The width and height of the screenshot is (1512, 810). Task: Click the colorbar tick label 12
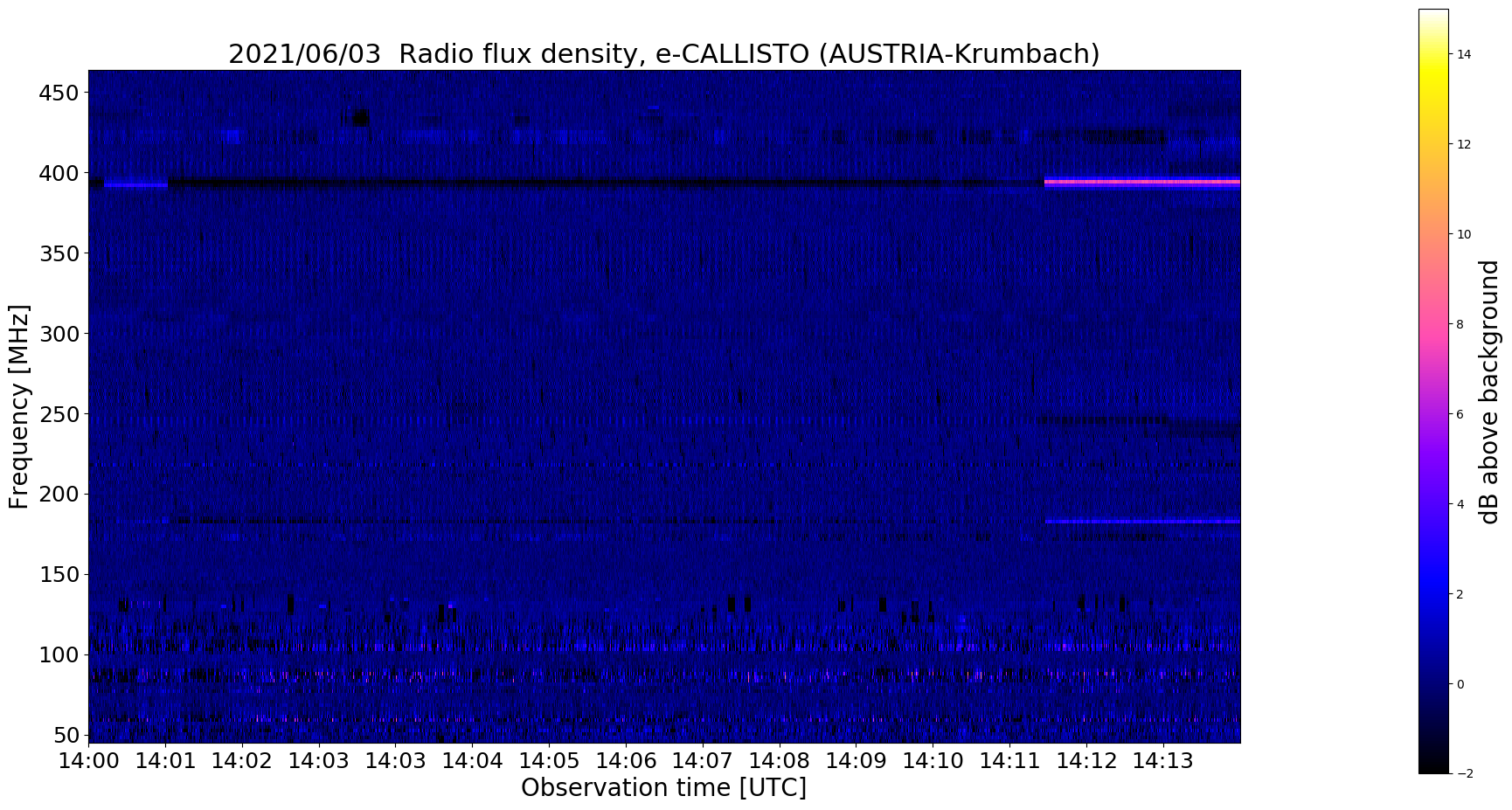1464,144
